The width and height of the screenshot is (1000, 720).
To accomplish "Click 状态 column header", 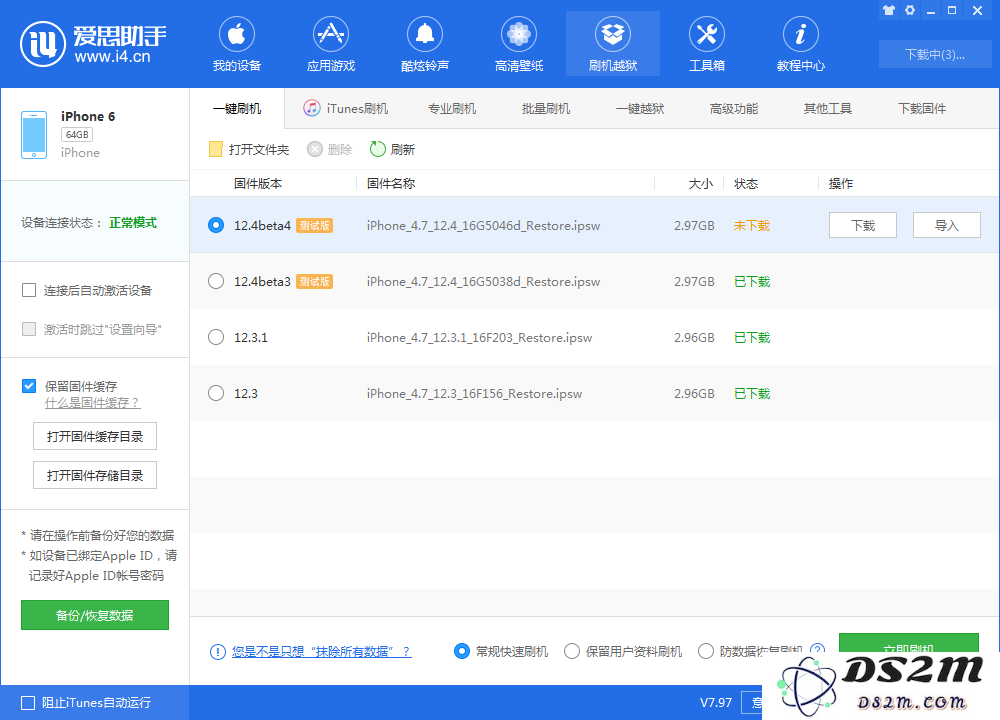I will click(746, 184).
